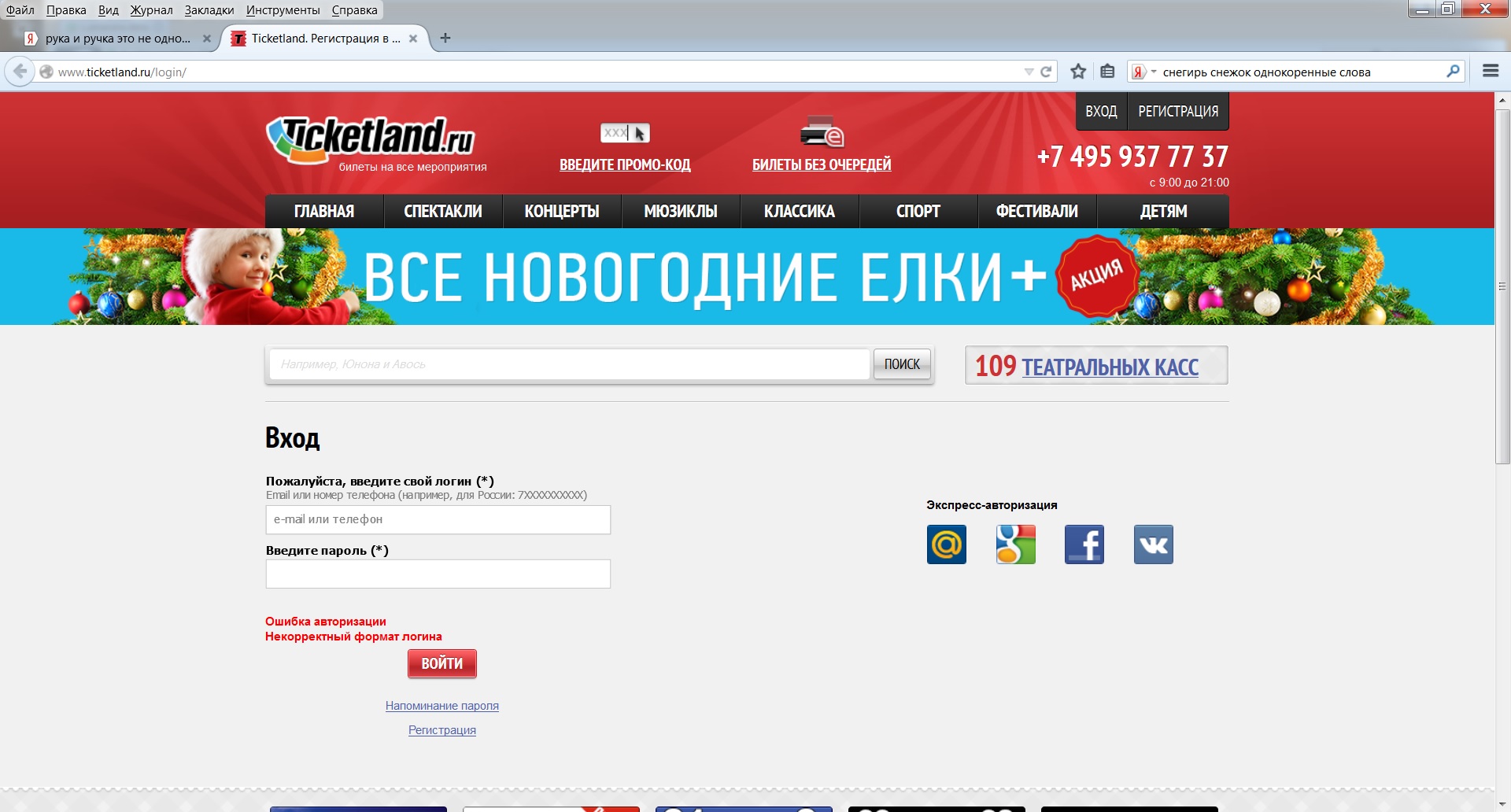Reload the page with the refresh icon

coord(1046,72)
